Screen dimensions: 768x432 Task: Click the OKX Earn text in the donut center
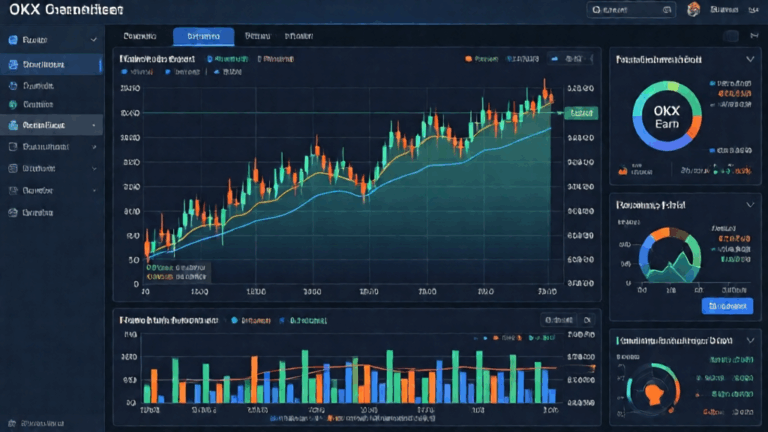point(667,118)
